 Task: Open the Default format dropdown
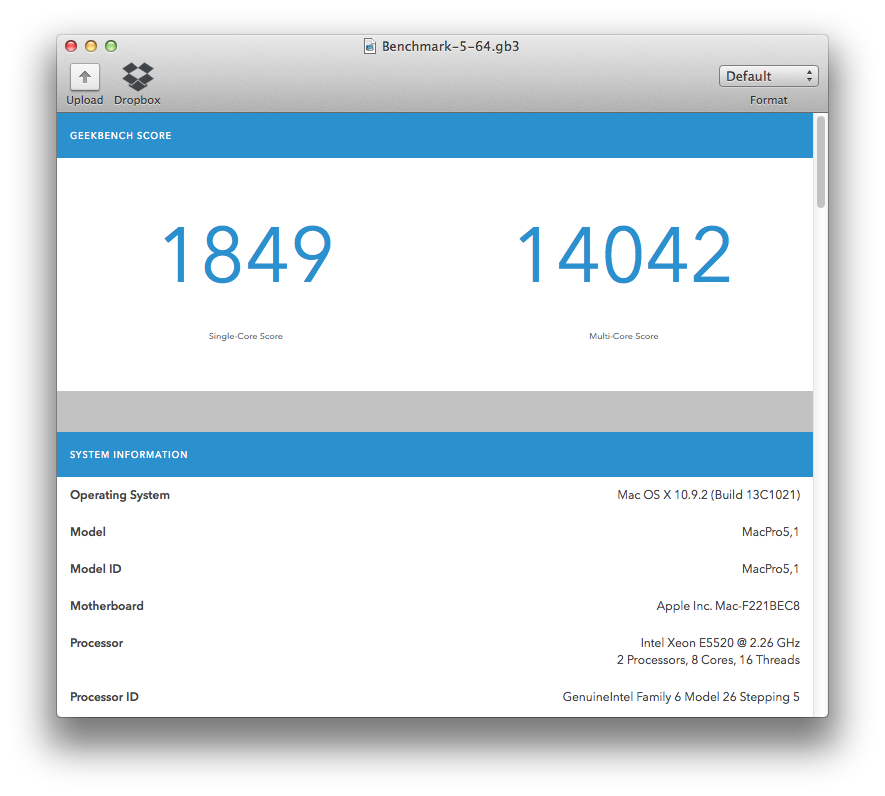coord(769,76)
